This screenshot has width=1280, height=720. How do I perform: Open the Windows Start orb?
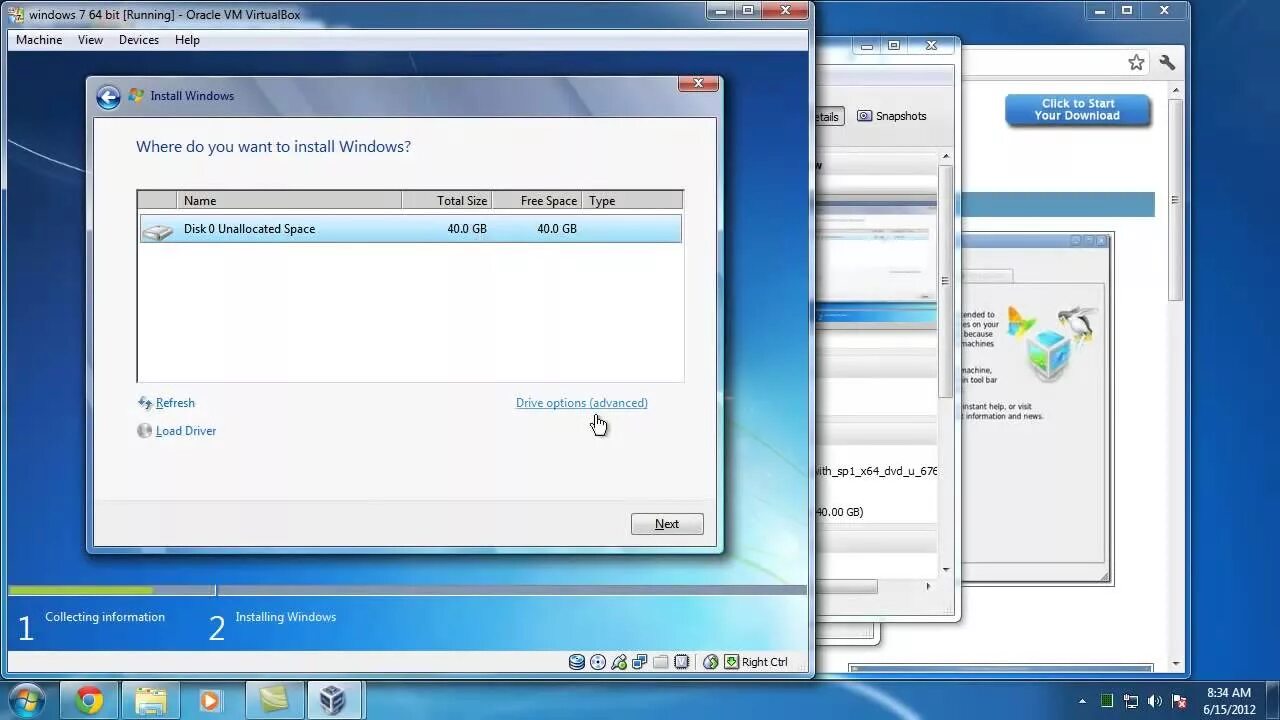(27, 700)
